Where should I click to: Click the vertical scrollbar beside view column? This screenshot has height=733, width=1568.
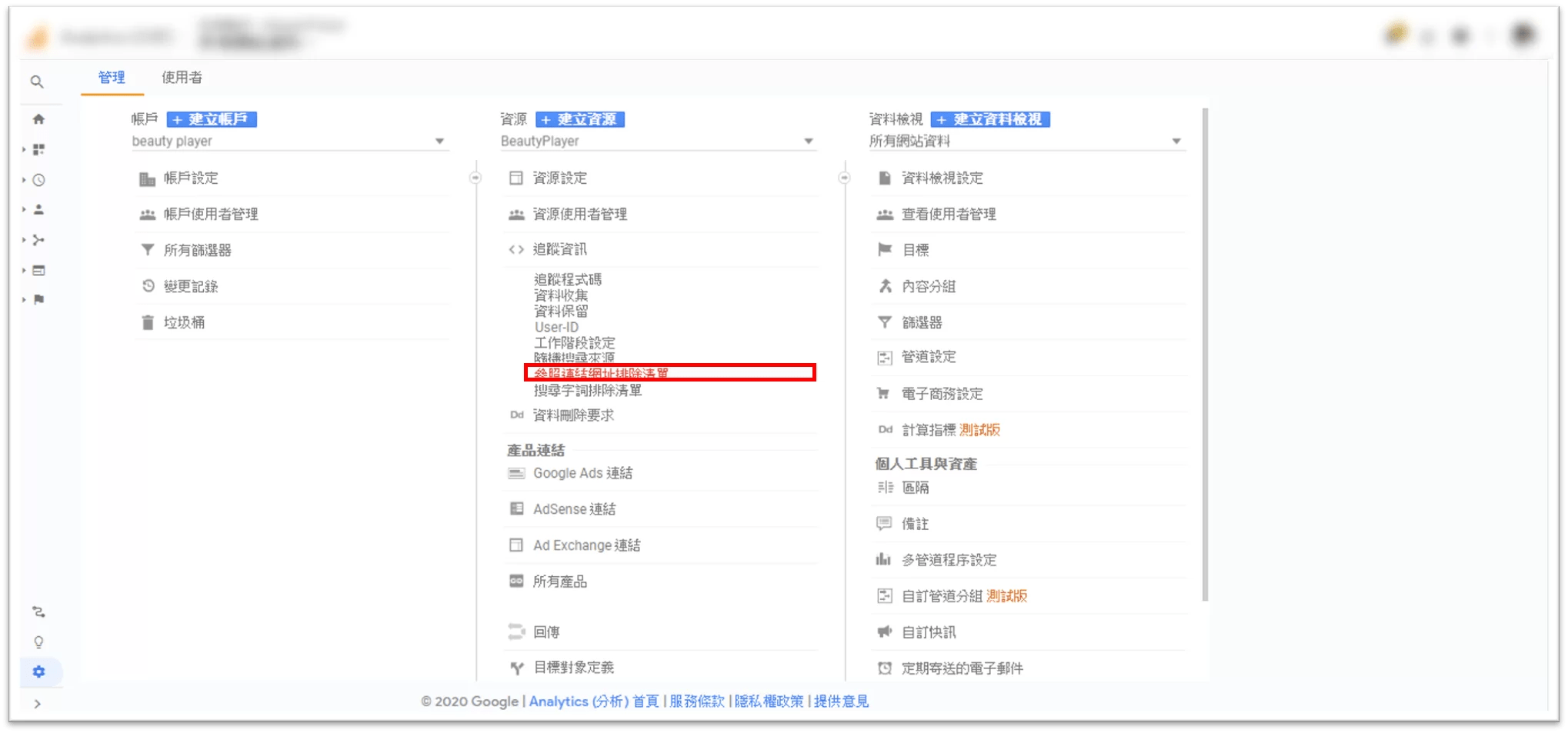[1205, 354]
